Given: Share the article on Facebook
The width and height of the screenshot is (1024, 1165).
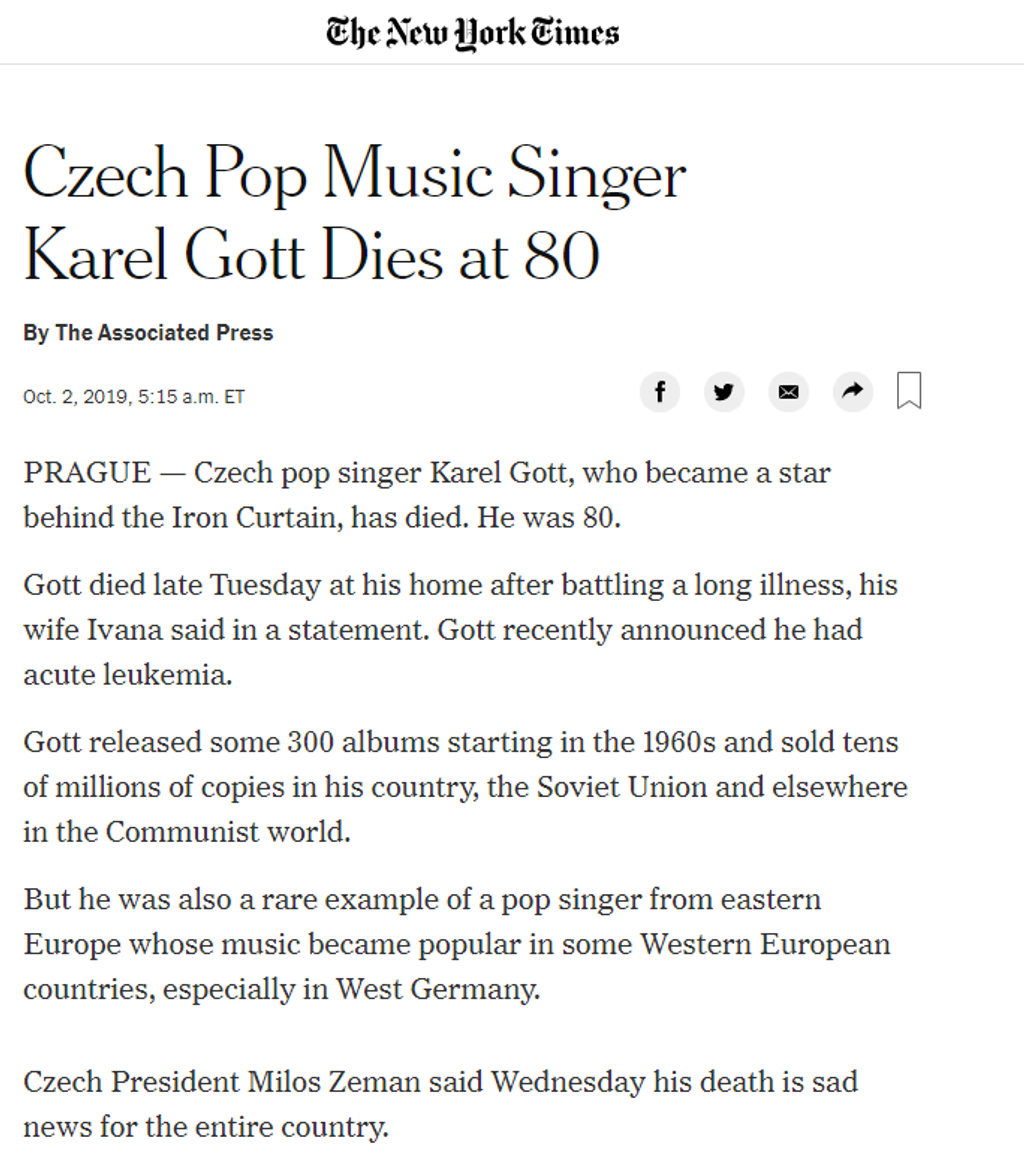Looking at the screenshot, I should point(660,392).
